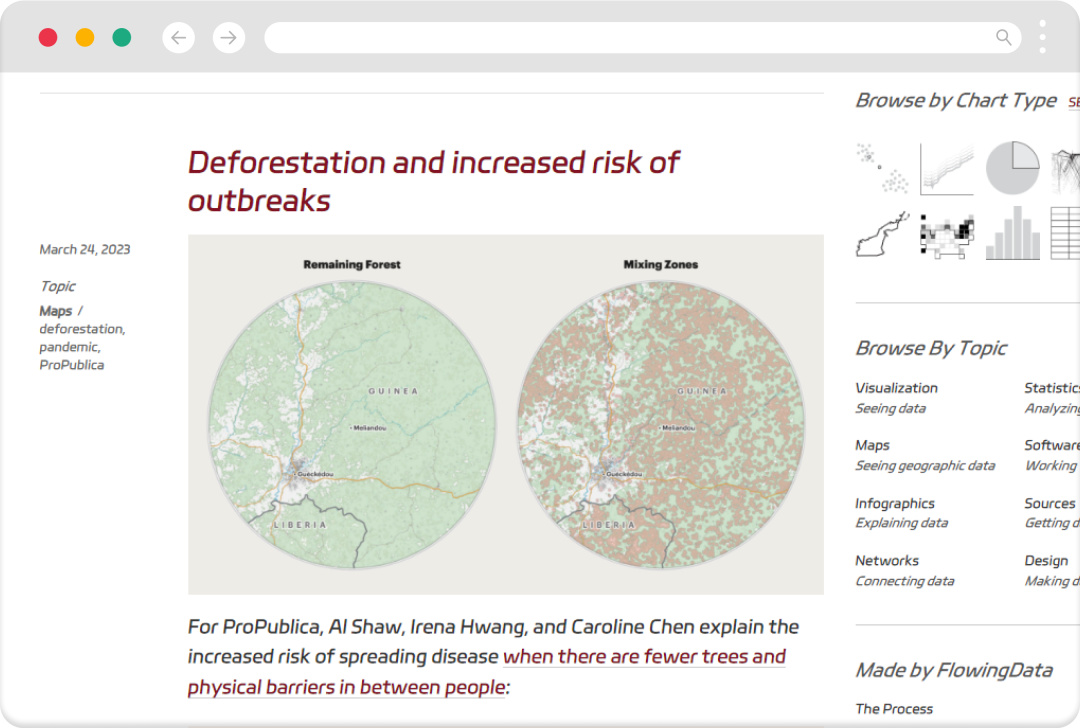The height and width of the screenshot is (728, 1080).
Task: Open the grid map chart type icon
Action: coord(946,235)
